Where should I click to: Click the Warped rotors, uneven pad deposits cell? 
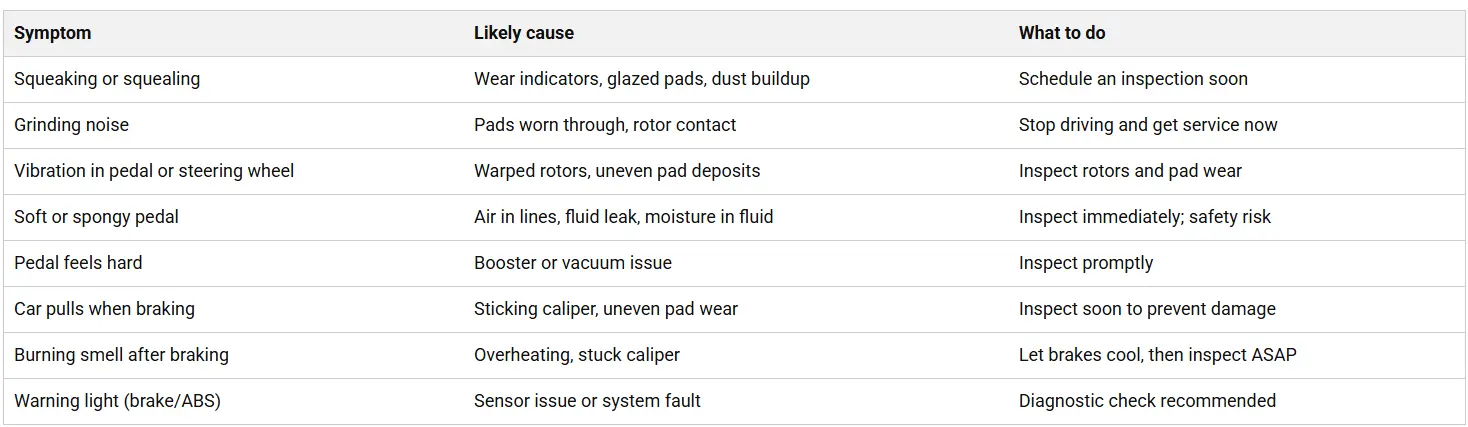(x=616, y=171)
